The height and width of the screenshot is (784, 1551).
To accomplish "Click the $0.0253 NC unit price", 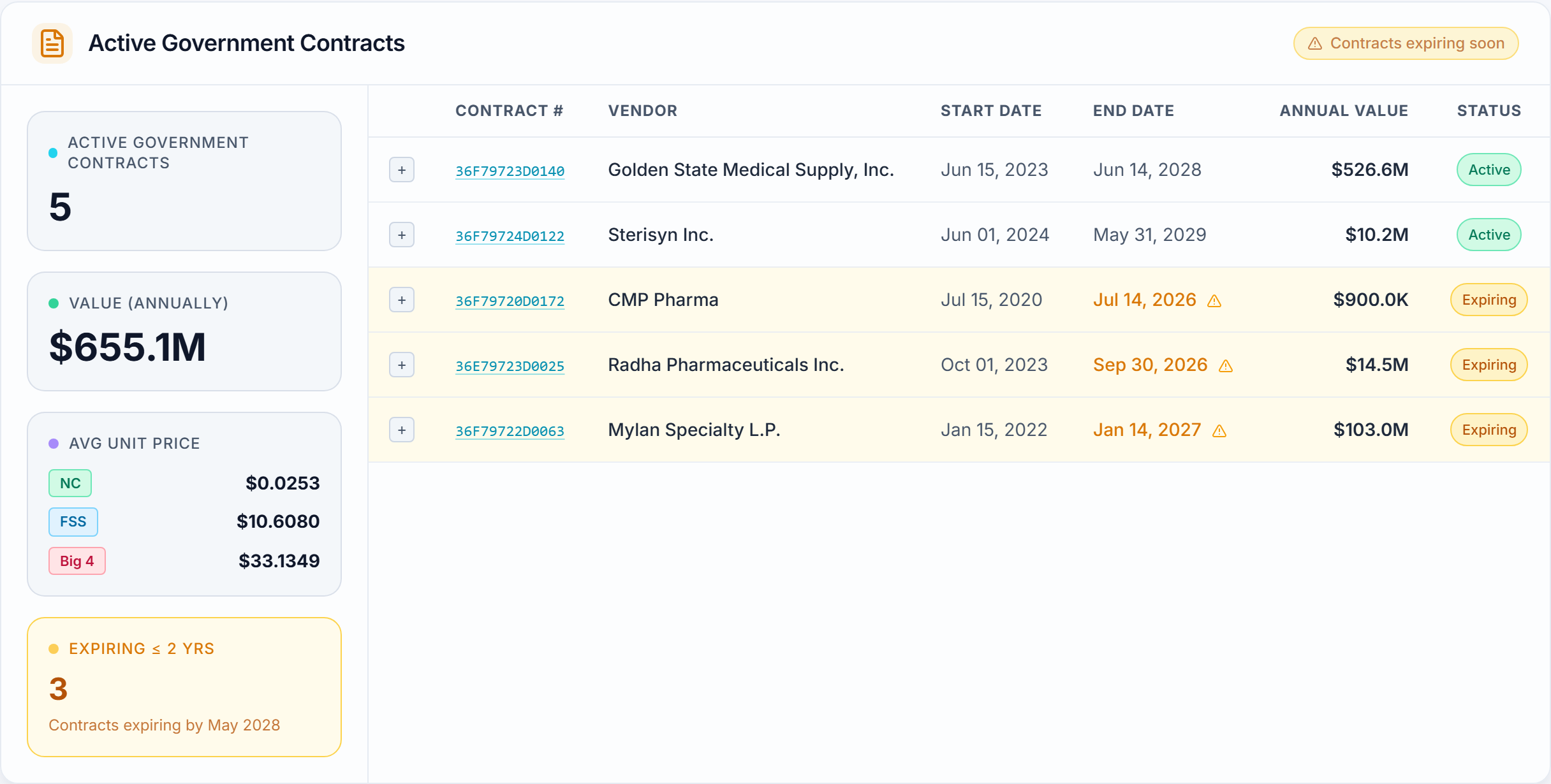I will 283,483.
